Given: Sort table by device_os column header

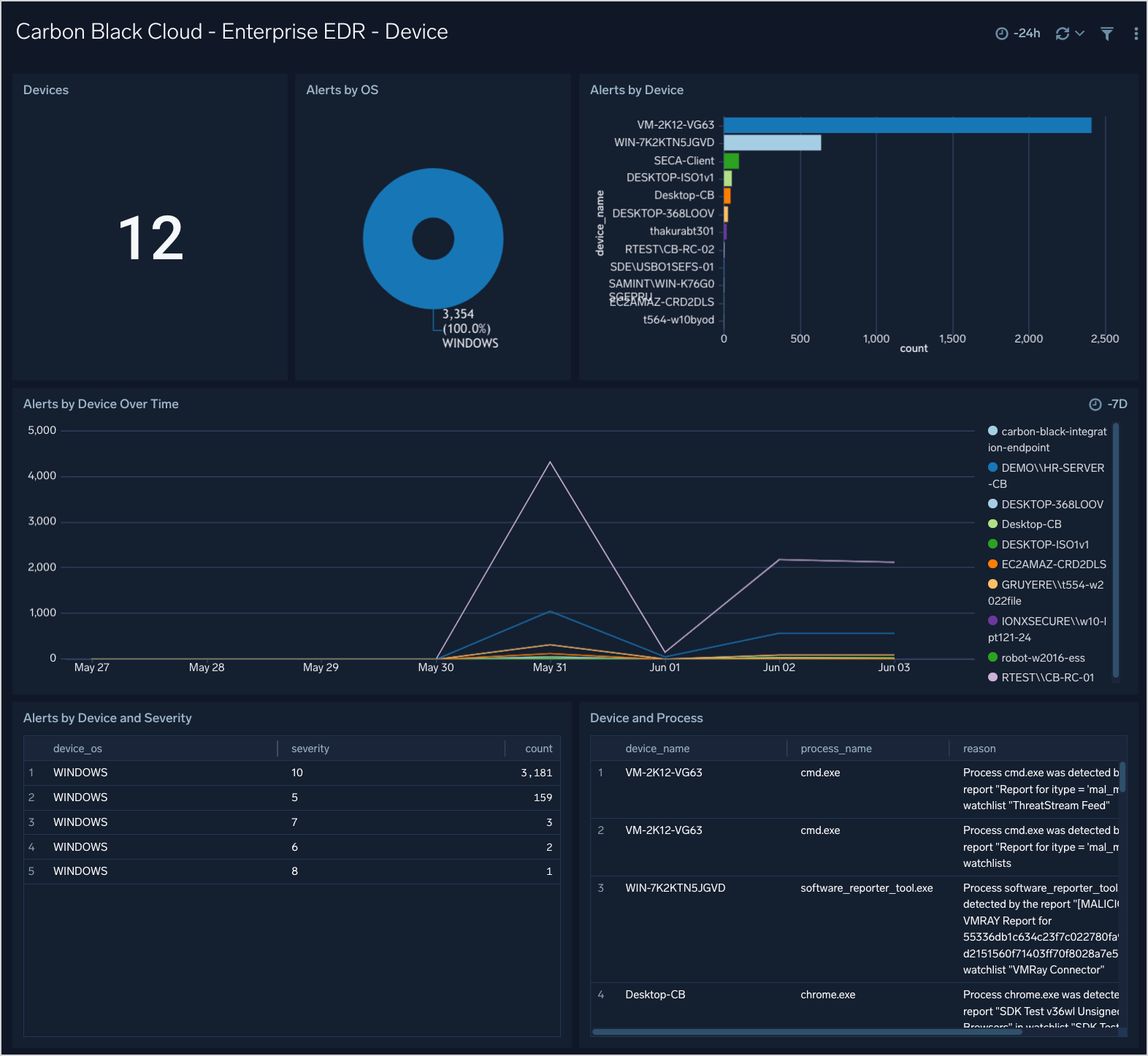Looking at the screenshot, I should [x=77, y=749].
